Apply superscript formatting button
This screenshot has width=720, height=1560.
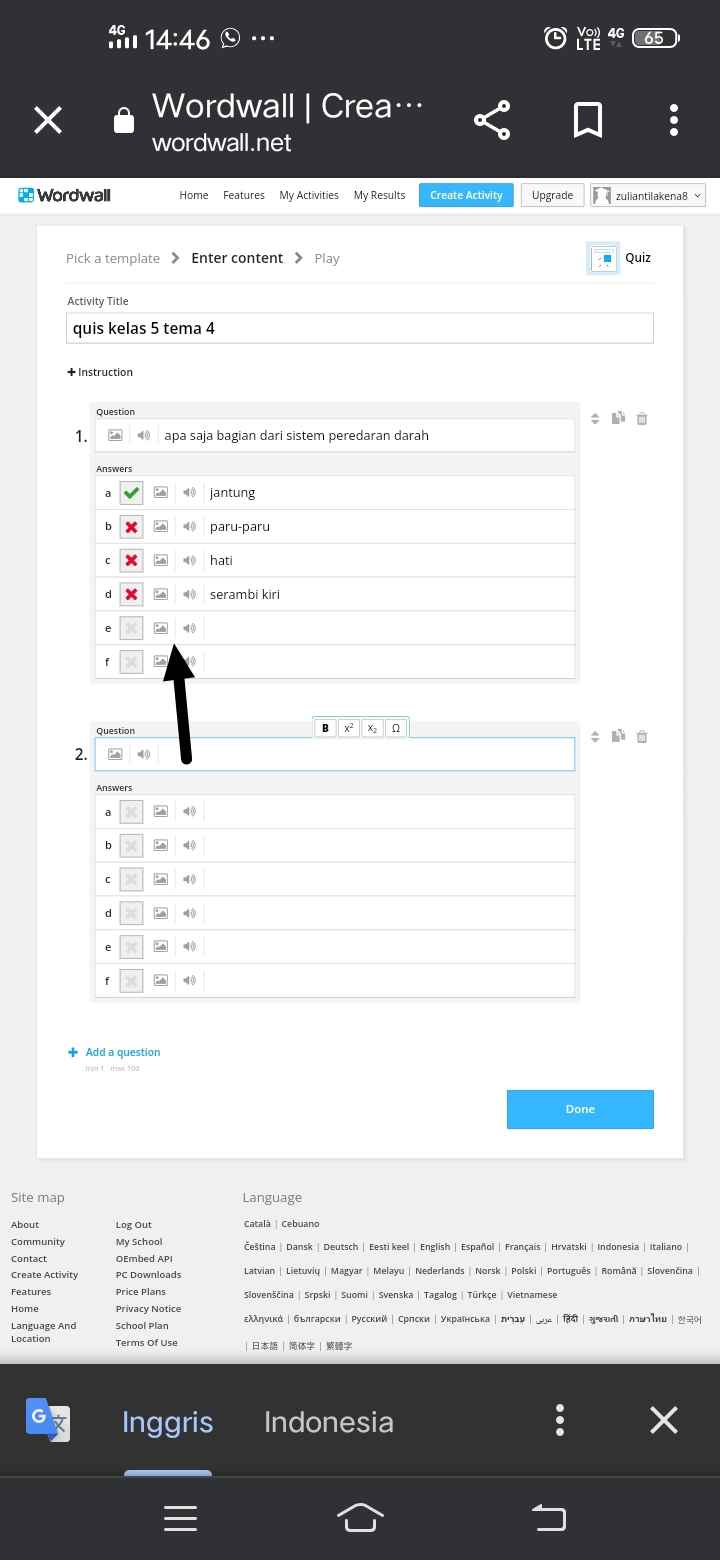click(x=348, y=728)
